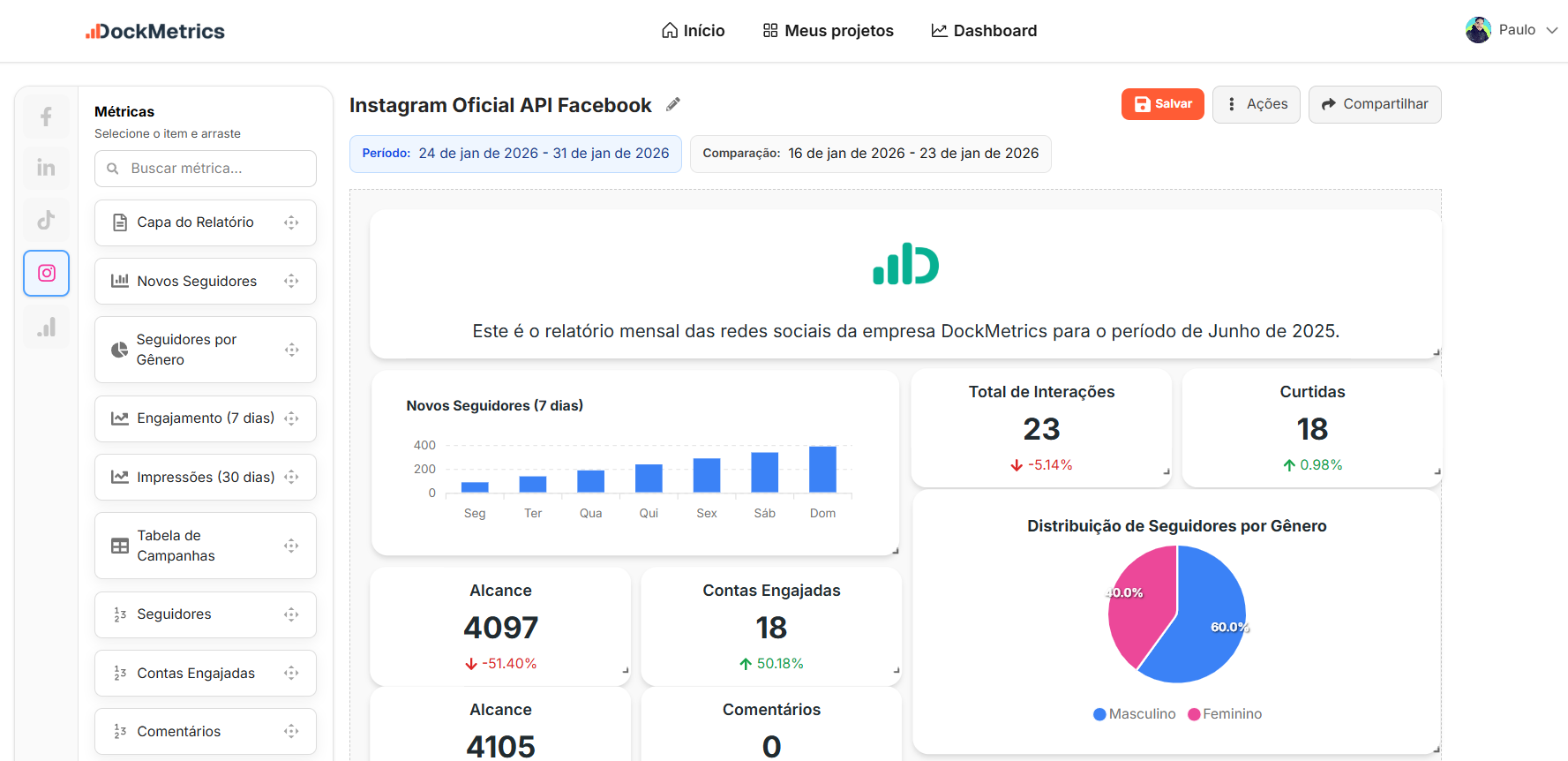Focus the Buscar métrica search field

[216, 169]
